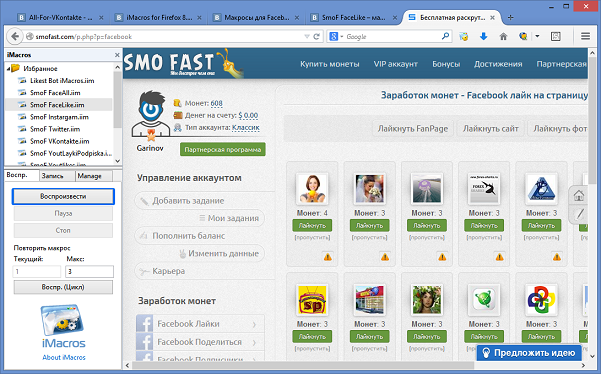This screenshot has width=601, height=374.
Task: Open the Manage tab in iMacros
Action: 94,176
